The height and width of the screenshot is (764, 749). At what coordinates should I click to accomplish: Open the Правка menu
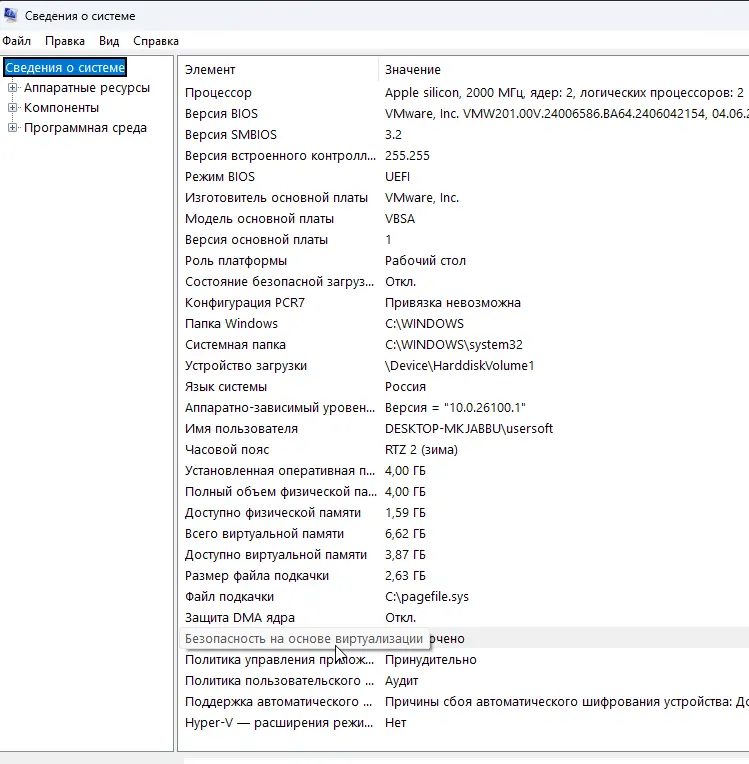point(64,41)
